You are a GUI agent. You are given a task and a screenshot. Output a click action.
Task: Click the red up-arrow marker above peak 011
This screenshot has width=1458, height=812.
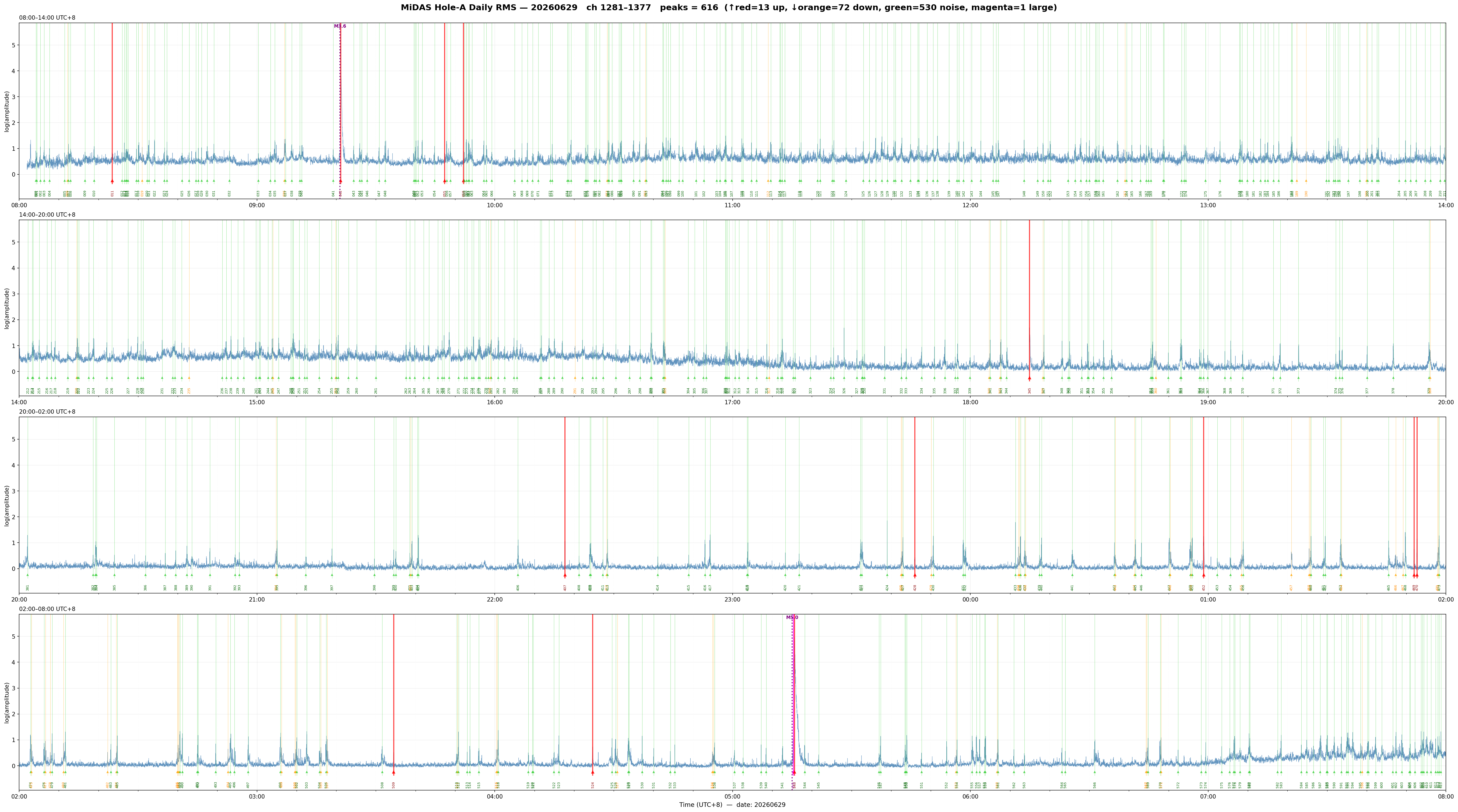(112, 182)
